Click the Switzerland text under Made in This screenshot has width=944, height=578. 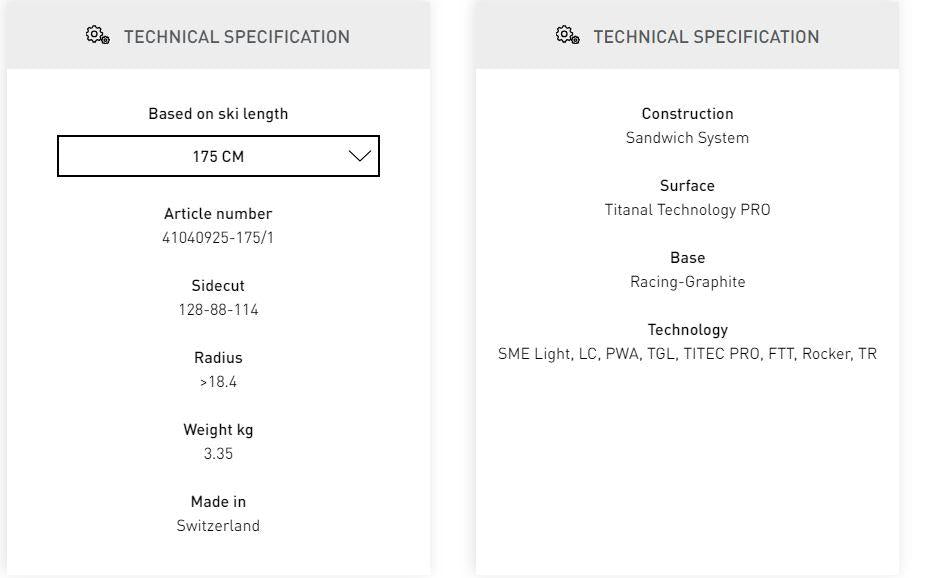click(x=218, y=526)
